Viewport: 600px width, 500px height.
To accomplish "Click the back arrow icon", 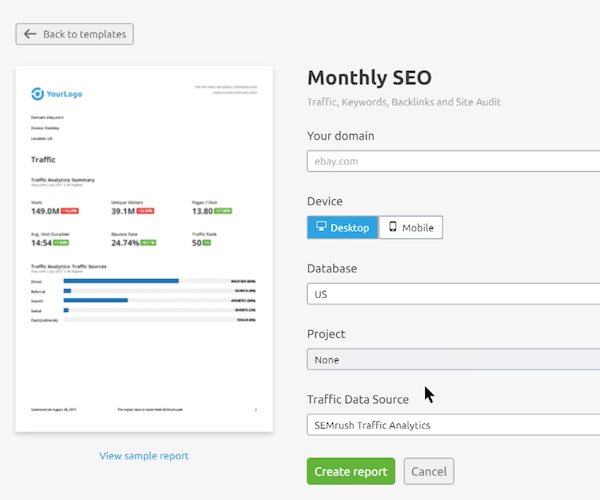I will [30, 34].
